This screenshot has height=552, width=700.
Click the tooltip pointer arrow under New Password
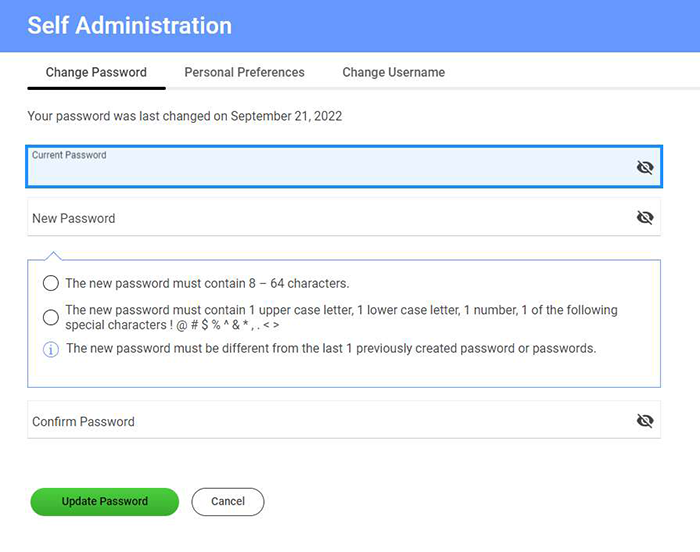[53, 255]
